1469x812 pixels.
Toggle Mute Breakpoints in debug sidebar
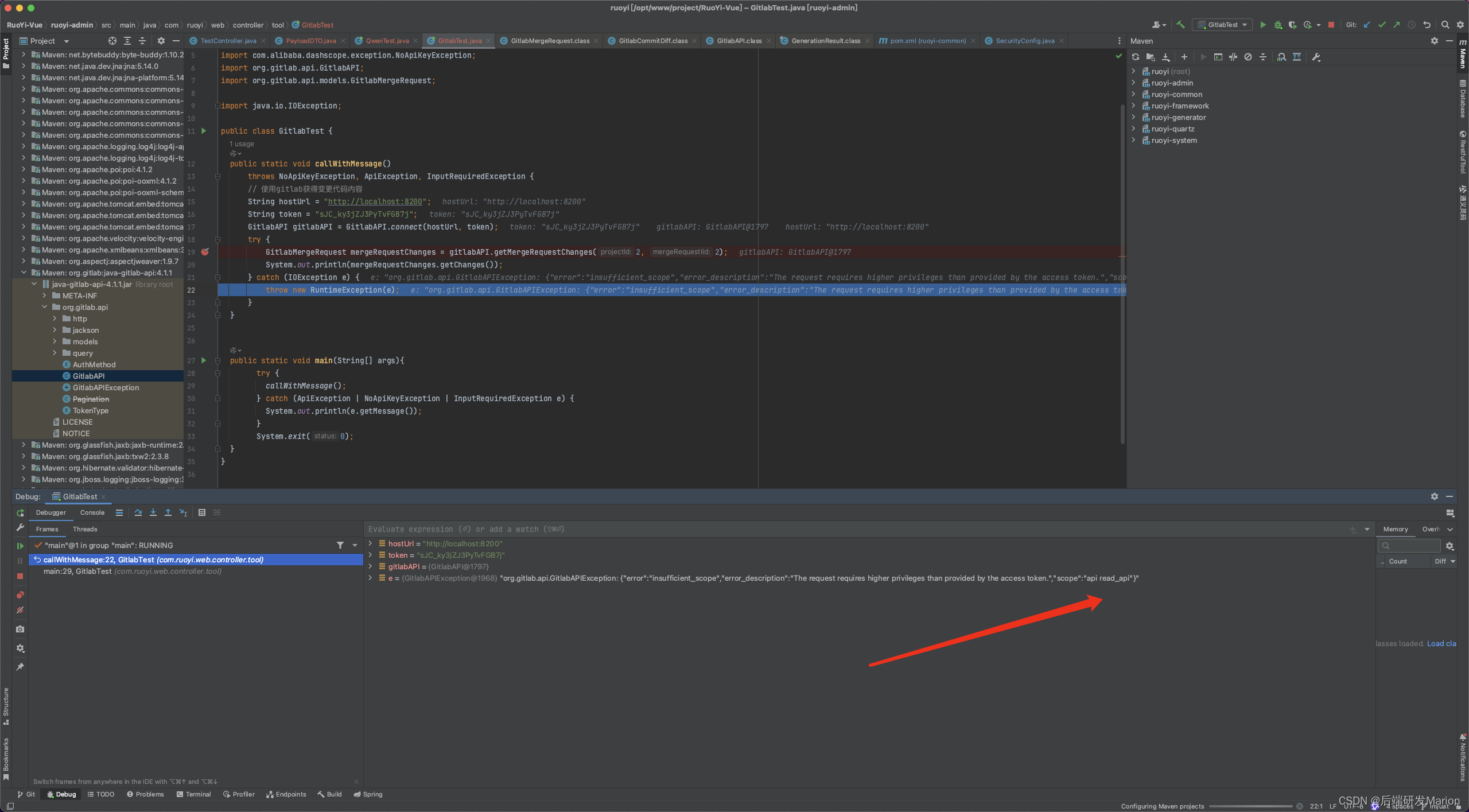pyautogui.click(x=20, y=610)
